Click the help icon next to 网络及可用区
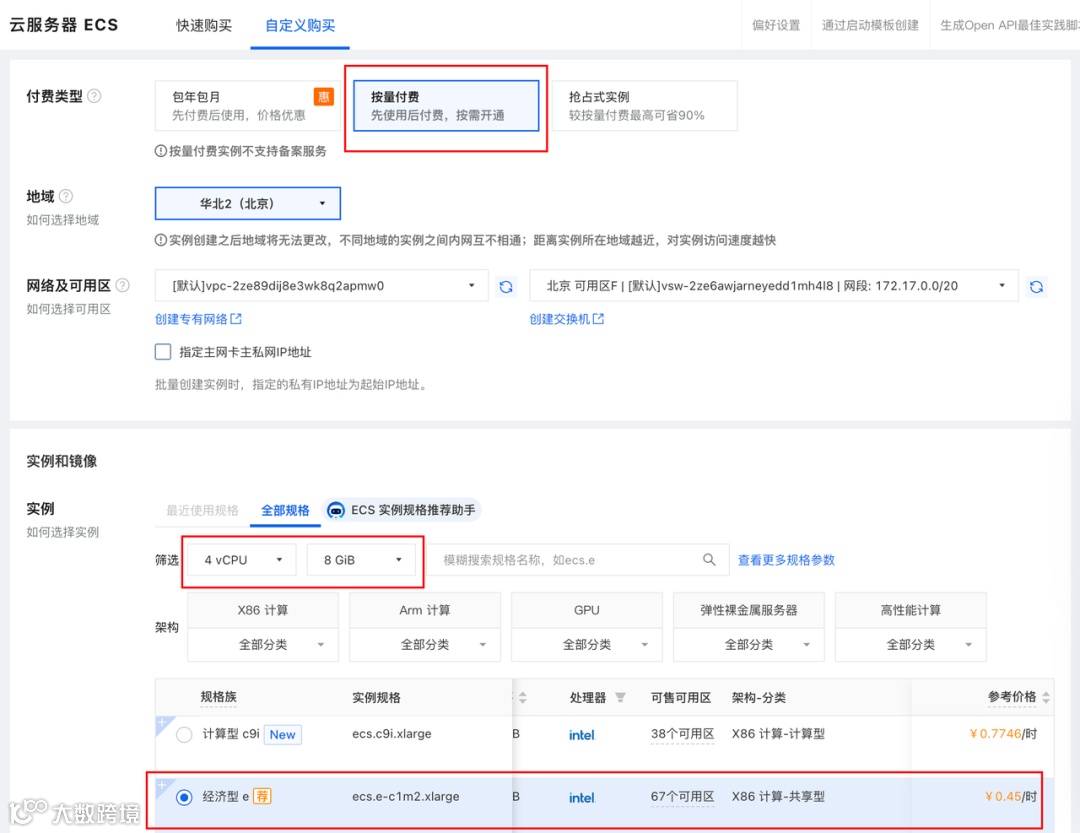The height and width of the screenshot is (833, 1080). click(123, 285)
